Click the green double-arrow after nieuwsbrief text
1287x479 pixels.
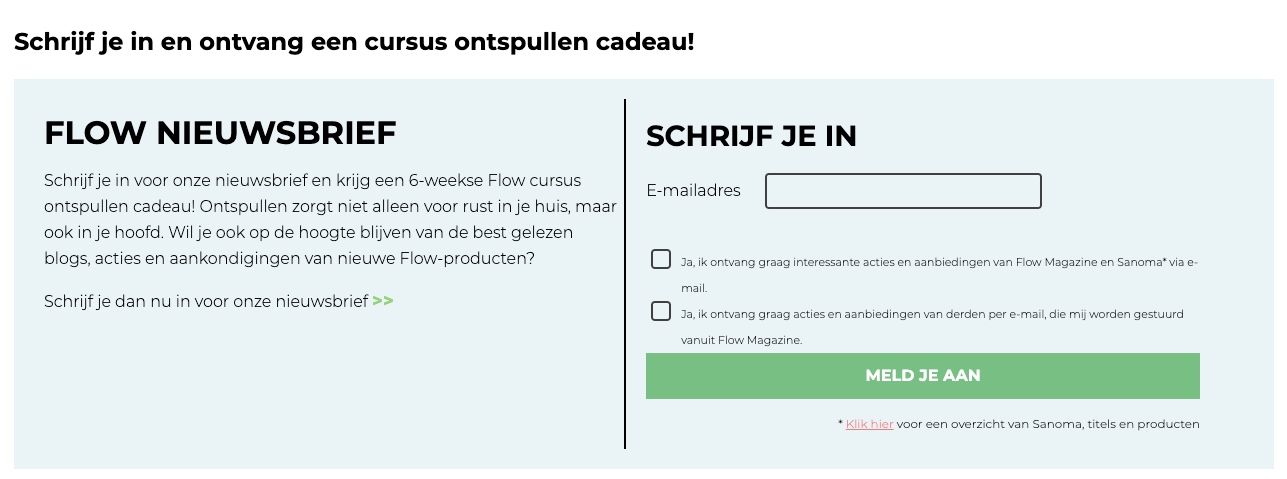coord(382,301)
